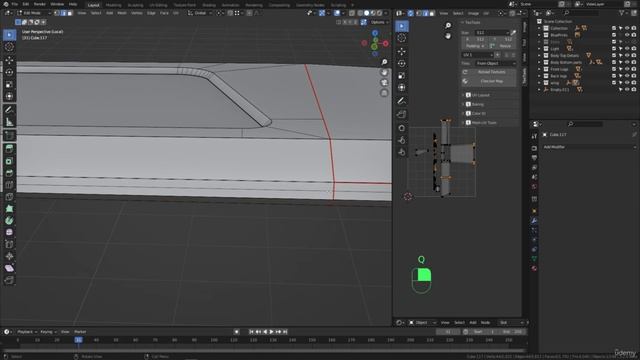The image size is (640, 360).
Task: Open the Add Modifier dropdown
Action: pos(589,147)
